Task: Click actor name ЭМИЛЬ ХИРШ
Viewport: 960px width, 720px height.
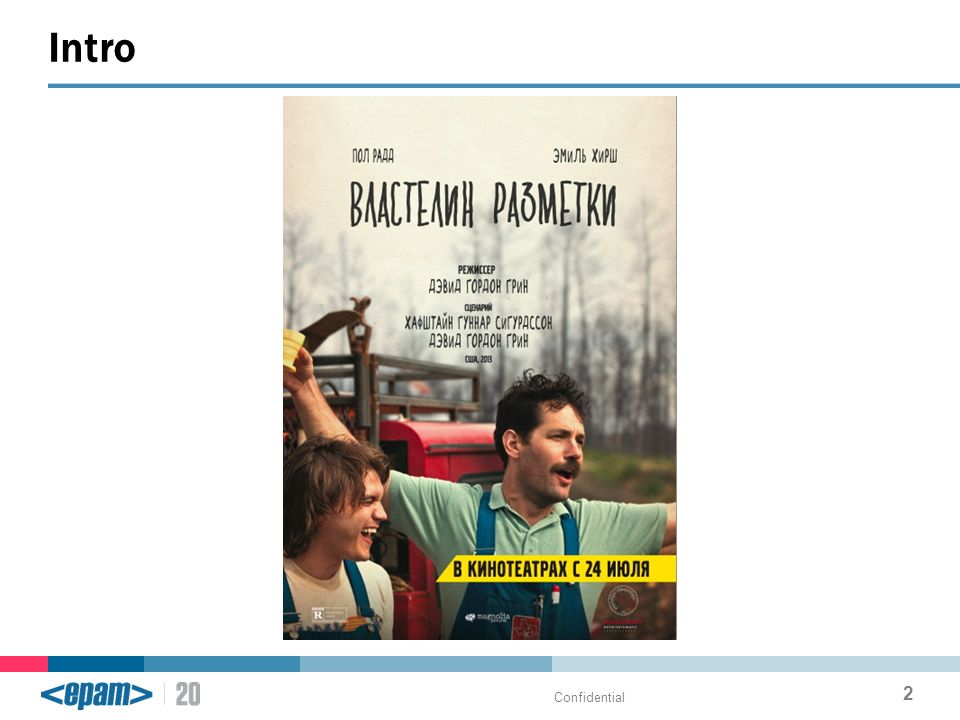Action: [x=585, y=156]
